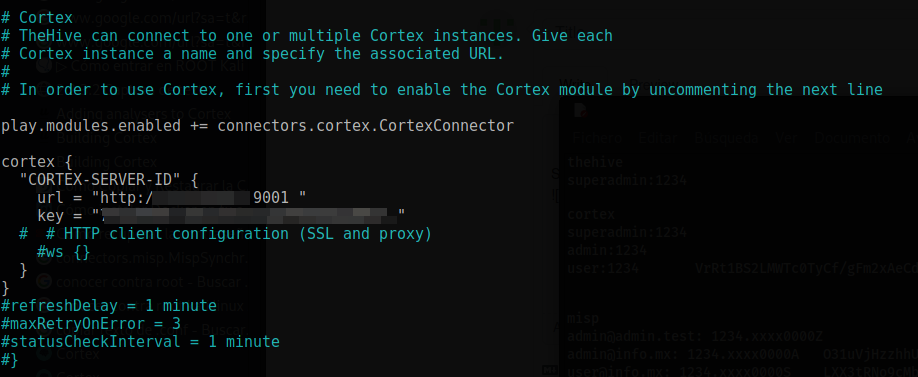
Task: Click superadmin:1234 under cortex in editor
Action: click(x=627, y=232)
